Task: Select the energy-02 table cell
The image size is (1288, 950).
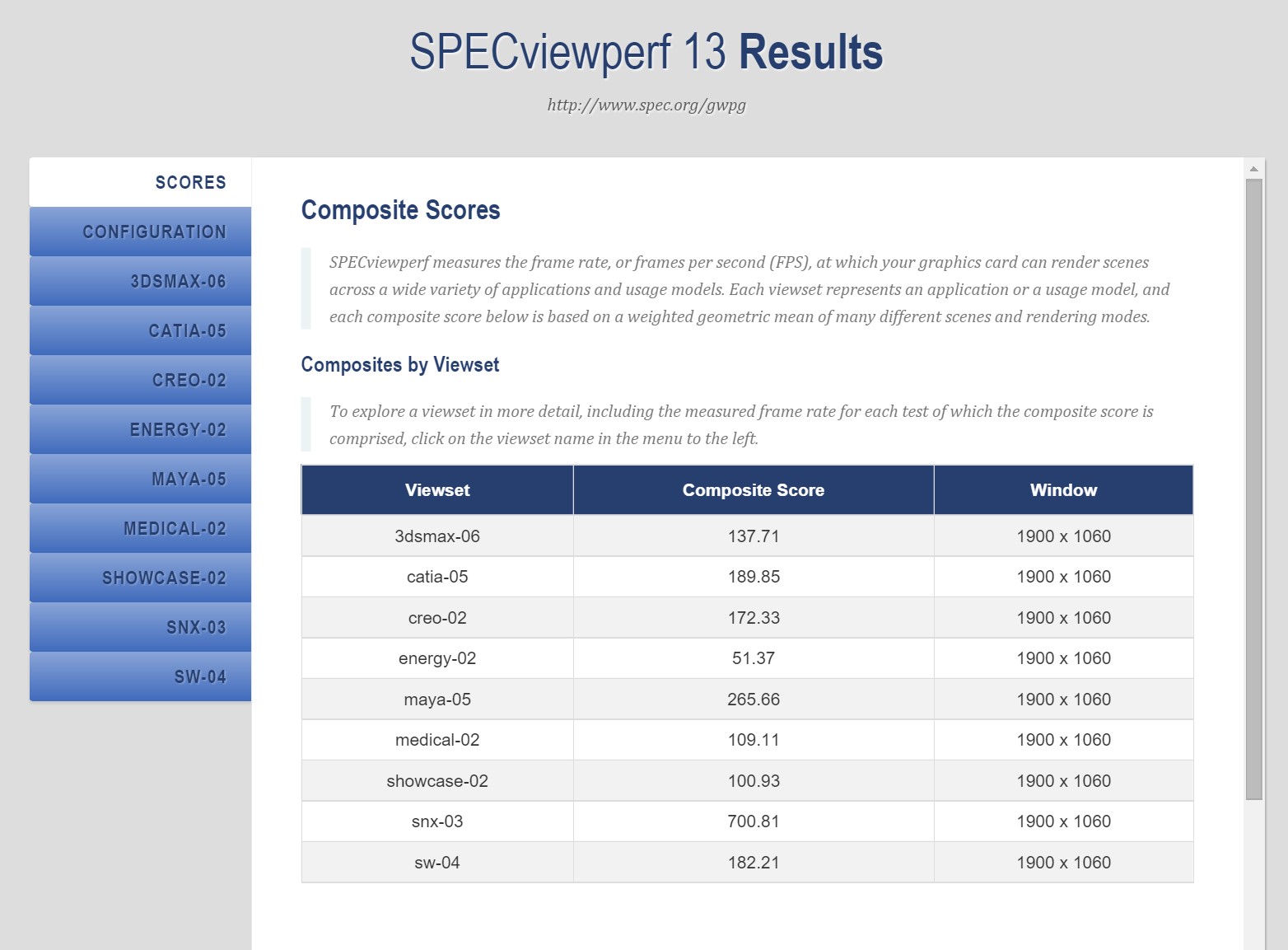Action: pyautogui.click(x=437, y=658)
